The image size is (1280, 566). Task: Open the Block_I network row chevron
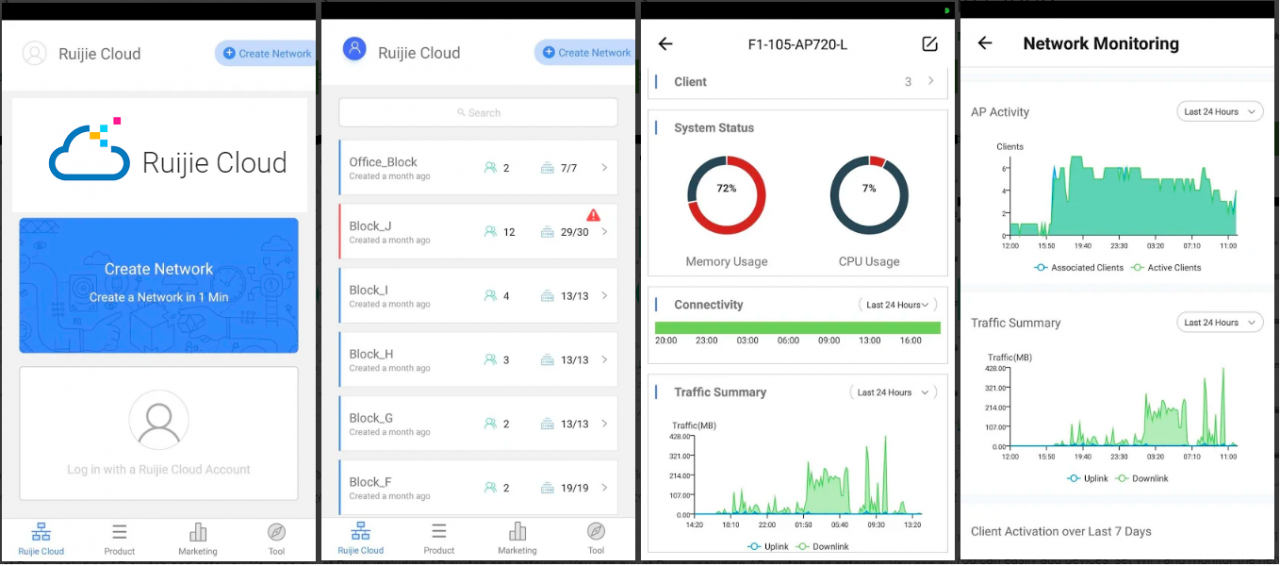tap(604, 296)
